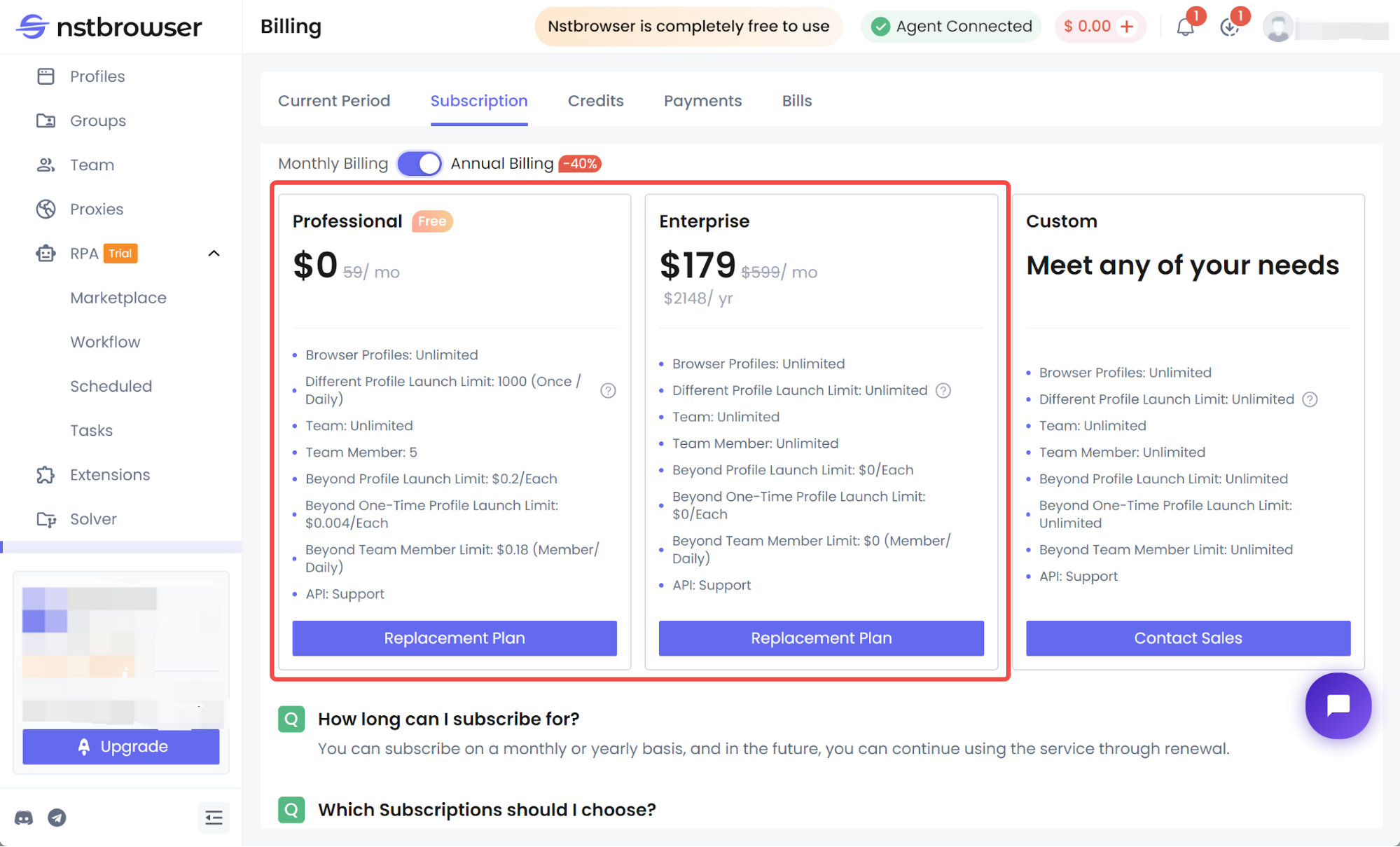Select Proxies from the sidebar
1400x847 pixels.
[96, 209]
